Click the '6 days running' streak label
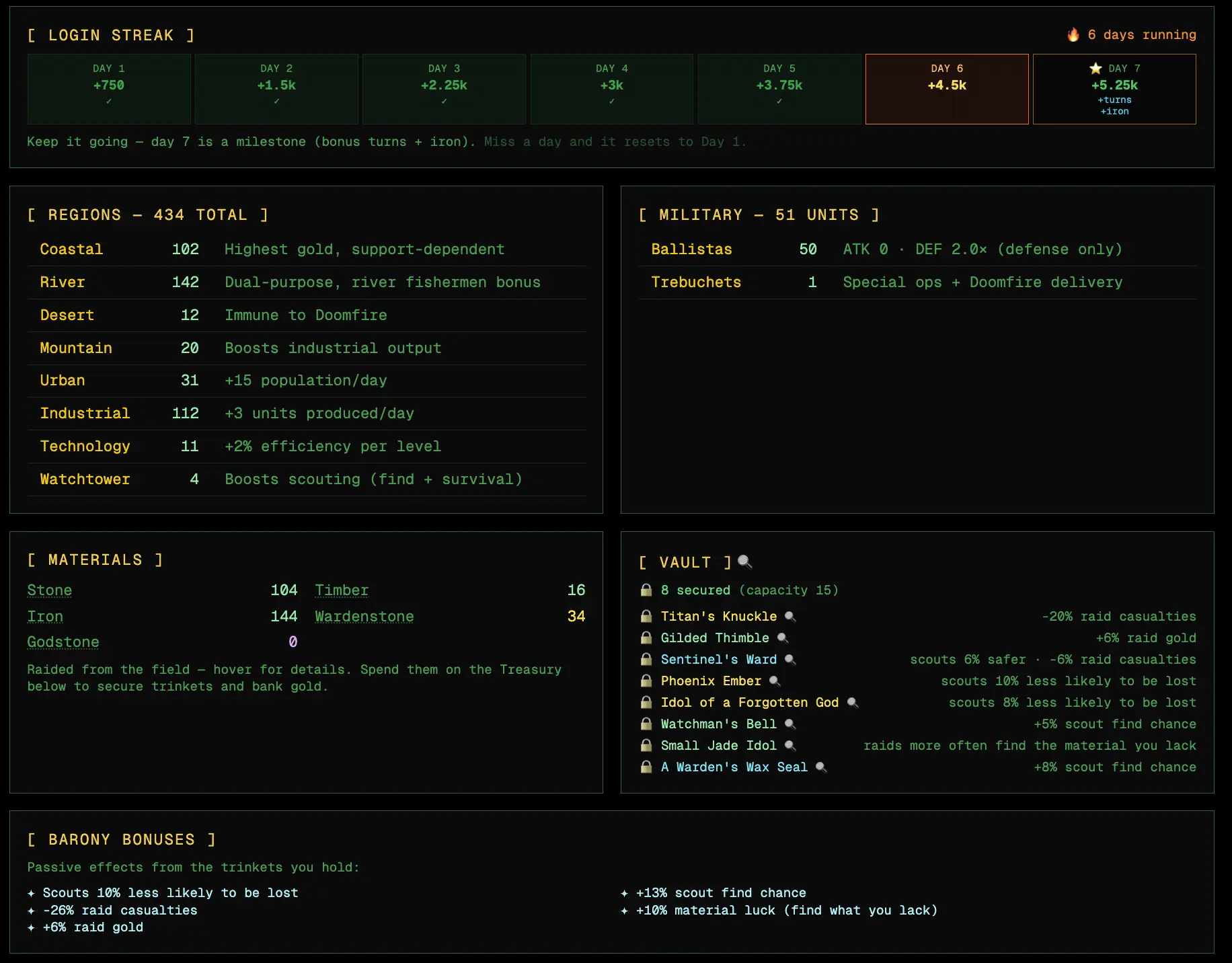The image size is (1232, 963). [x=1142, y=35]
